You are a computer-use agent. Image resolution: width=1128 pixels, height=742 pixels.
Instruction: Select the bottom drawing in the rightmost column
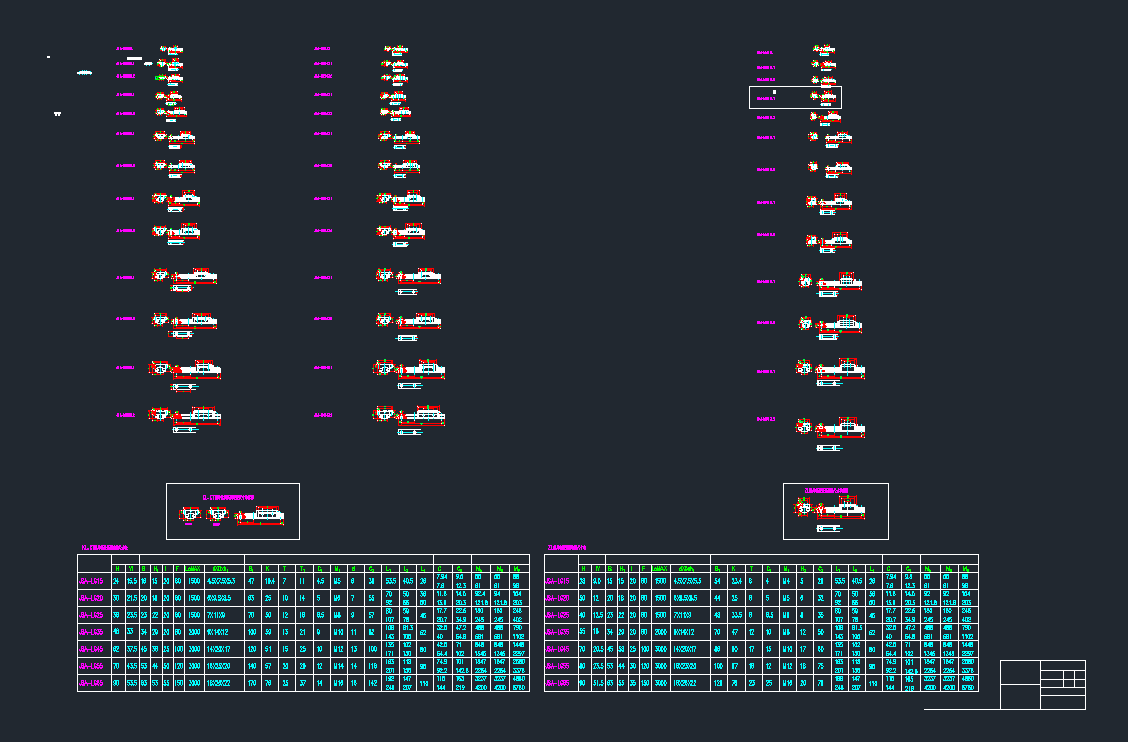tap(830, 426)
